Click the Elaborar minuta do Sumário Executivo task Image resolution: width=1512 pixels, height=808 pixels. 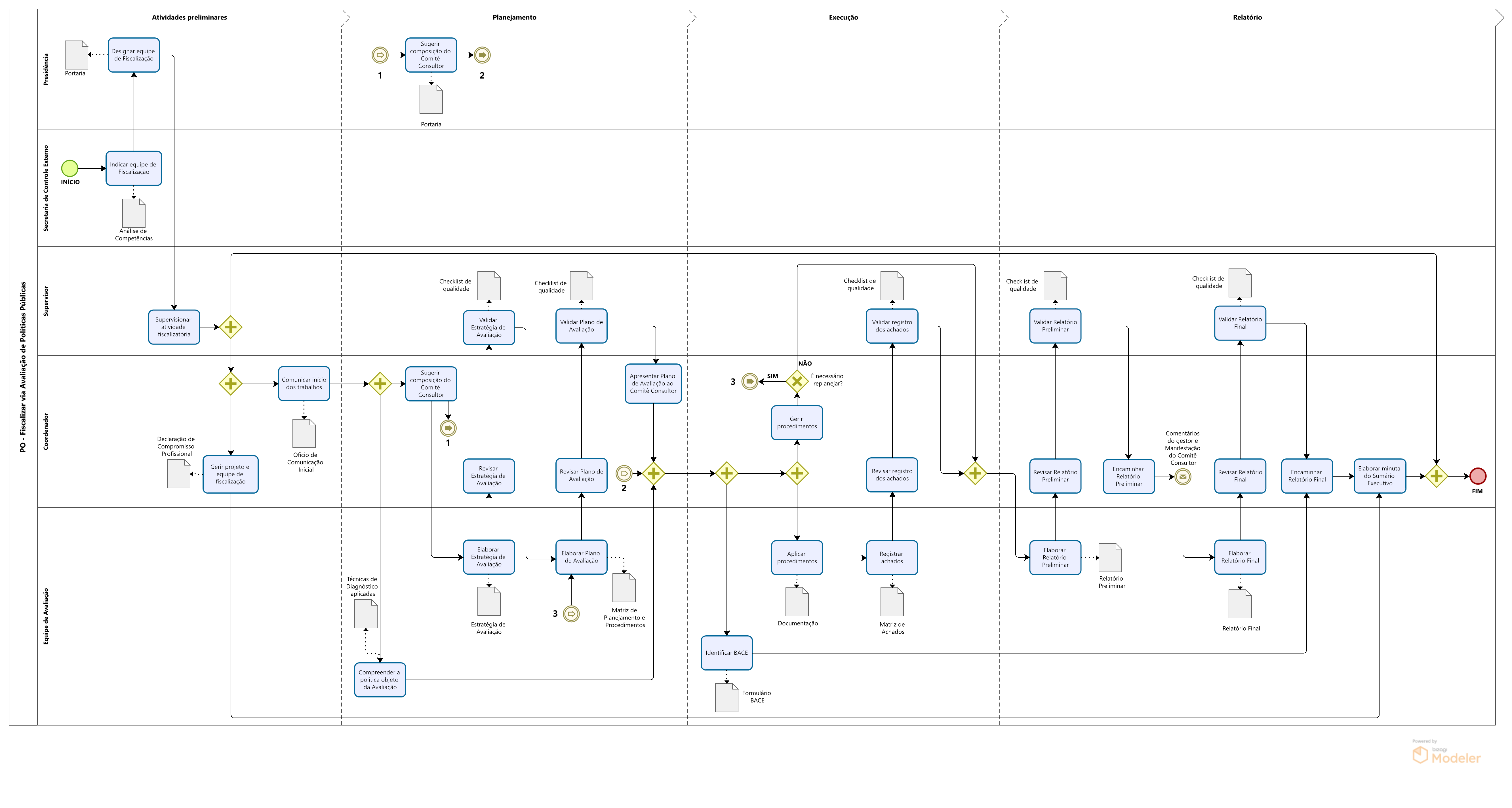point(1379,476)
